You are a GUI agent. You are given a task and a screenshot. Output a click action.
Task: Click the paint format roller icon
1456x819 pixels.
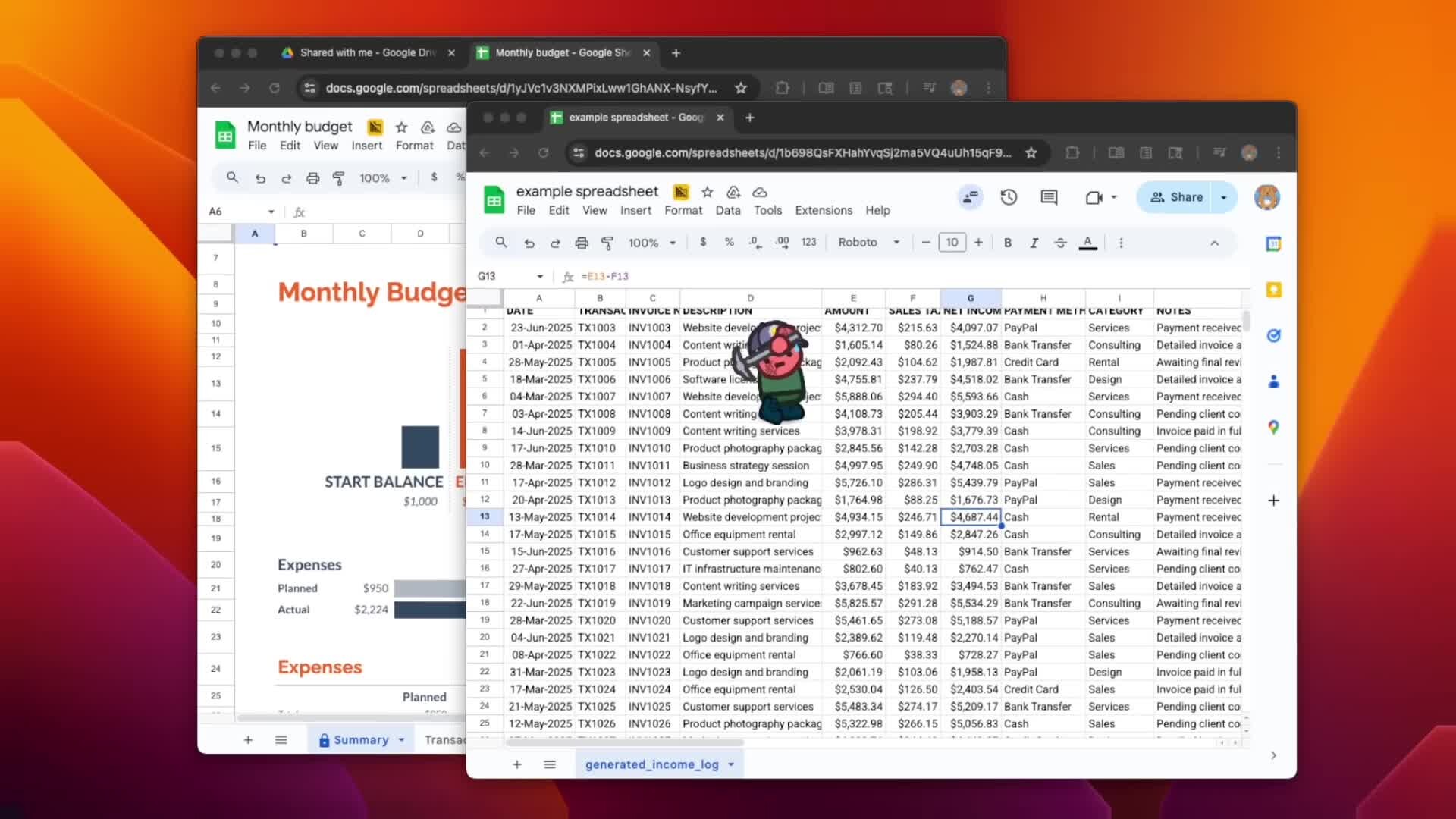click(607, 243)
